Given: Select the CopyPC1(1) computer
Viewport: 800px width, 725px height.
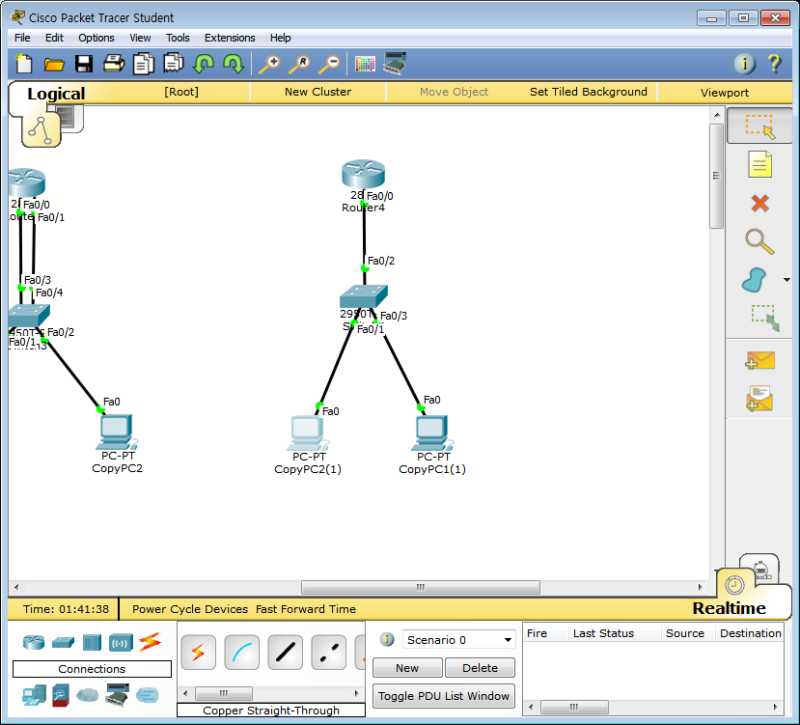Looking at the screenshot, I should point(432,433).
